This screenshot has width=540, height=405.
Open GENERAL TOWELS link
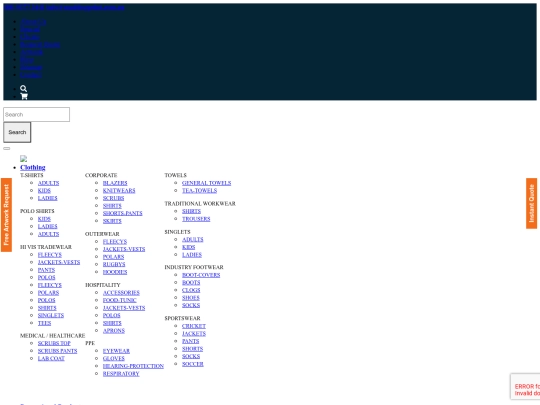point(207,183)
